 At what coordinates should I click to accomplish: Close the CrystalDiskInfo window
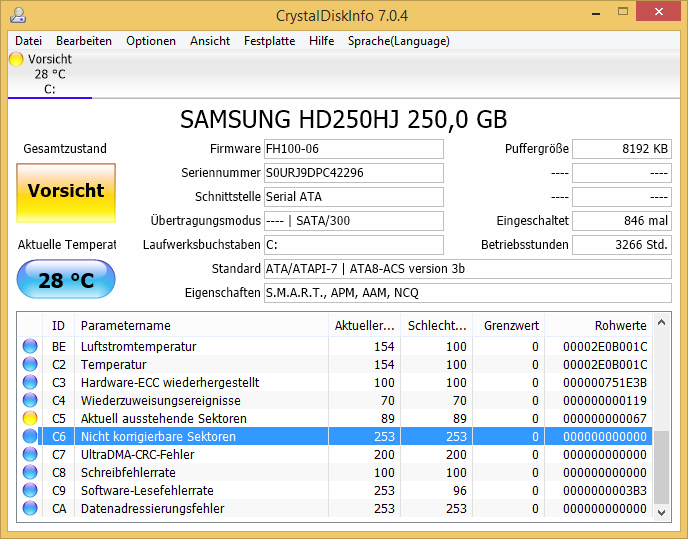tap(659, 12)
